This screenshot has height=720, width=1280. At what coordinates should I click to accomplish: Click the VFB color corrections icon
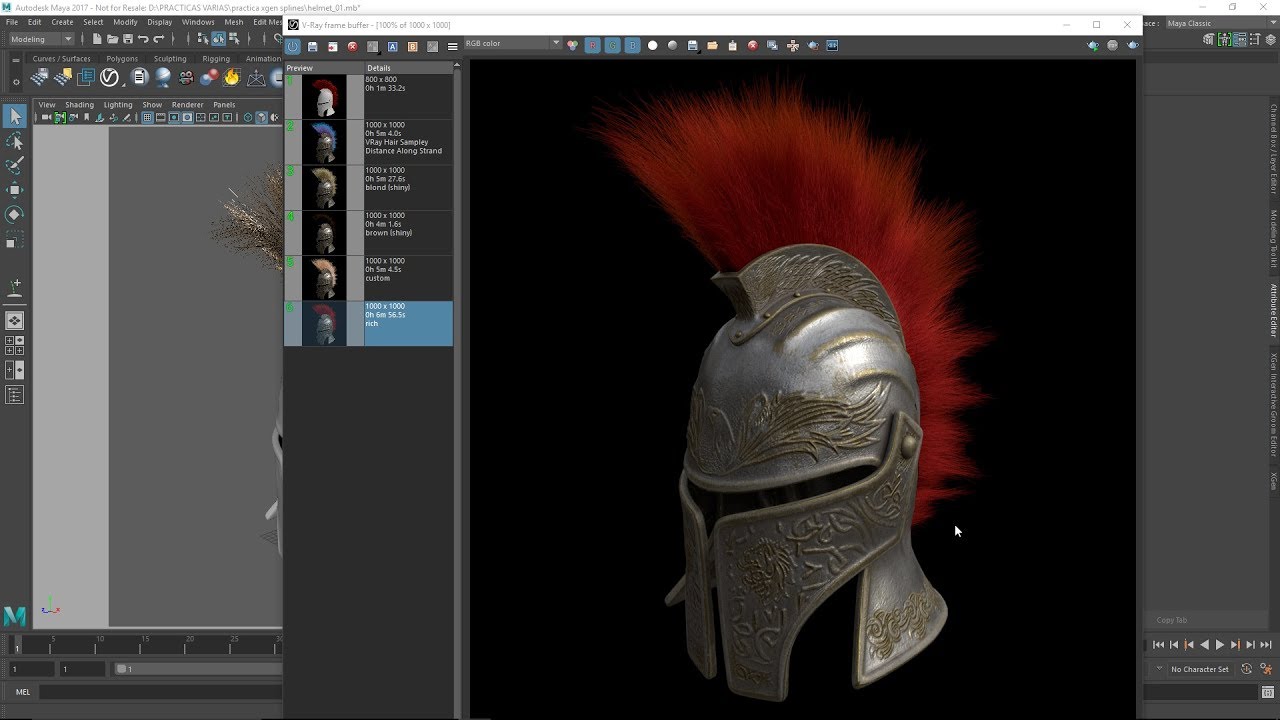[x=572, y=46]
